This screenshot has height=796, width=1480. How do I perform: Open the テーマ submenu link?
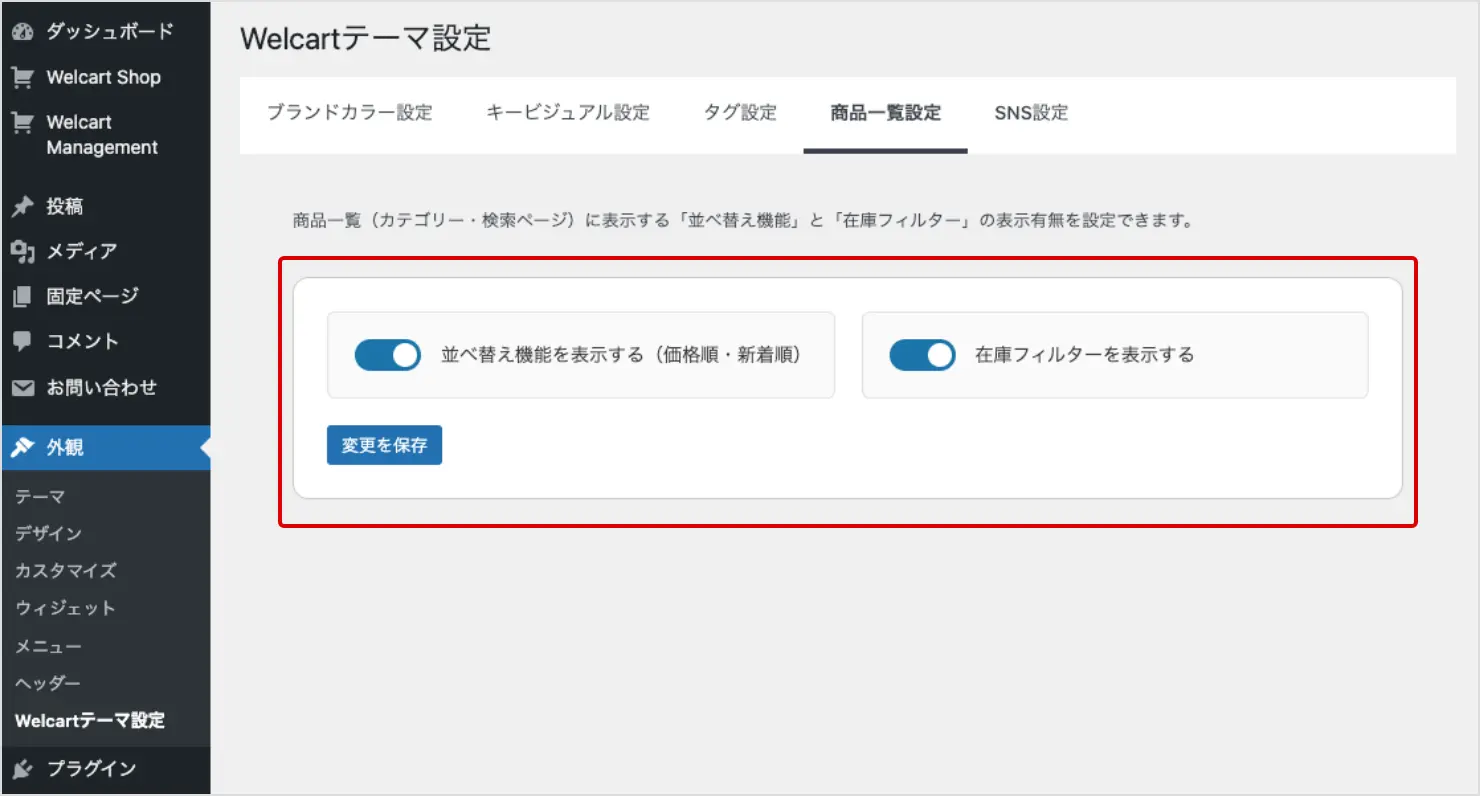click(40, 497)
